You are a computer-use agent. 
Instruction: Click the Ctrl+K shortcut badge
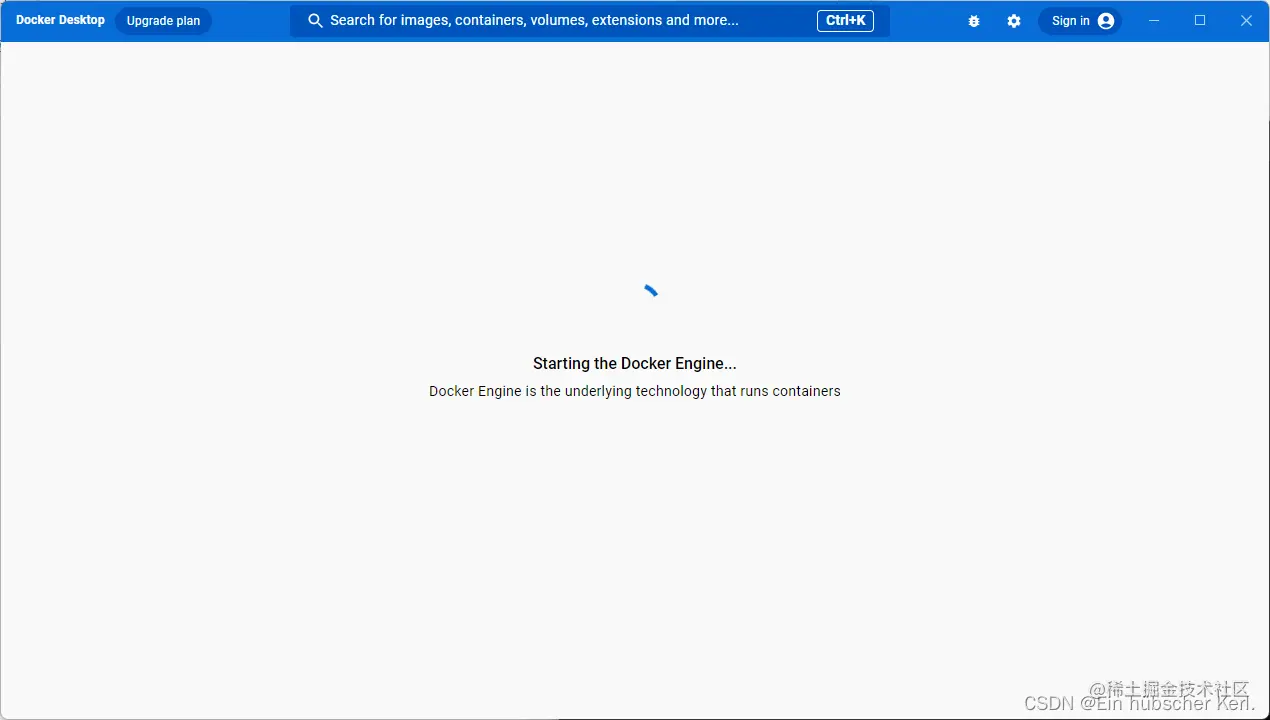[x=845, y=21]
